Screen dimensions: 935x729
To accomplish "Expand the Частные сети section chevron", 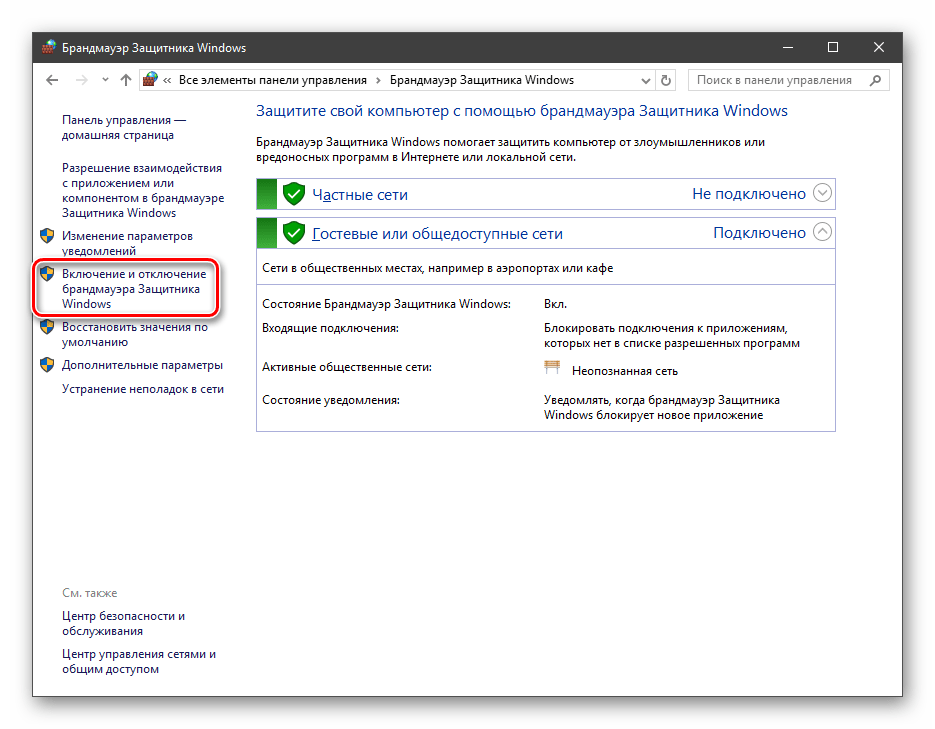I will (x=822, y=193).
